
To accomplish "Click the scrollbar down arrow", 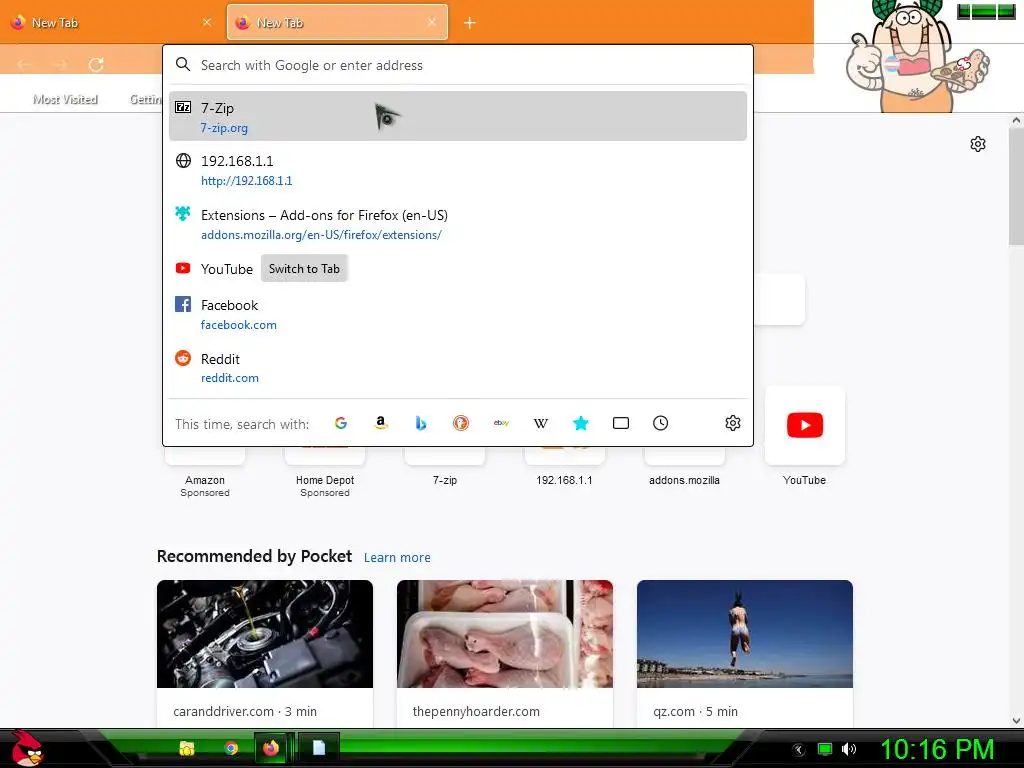I will [x=1016, y=721].
